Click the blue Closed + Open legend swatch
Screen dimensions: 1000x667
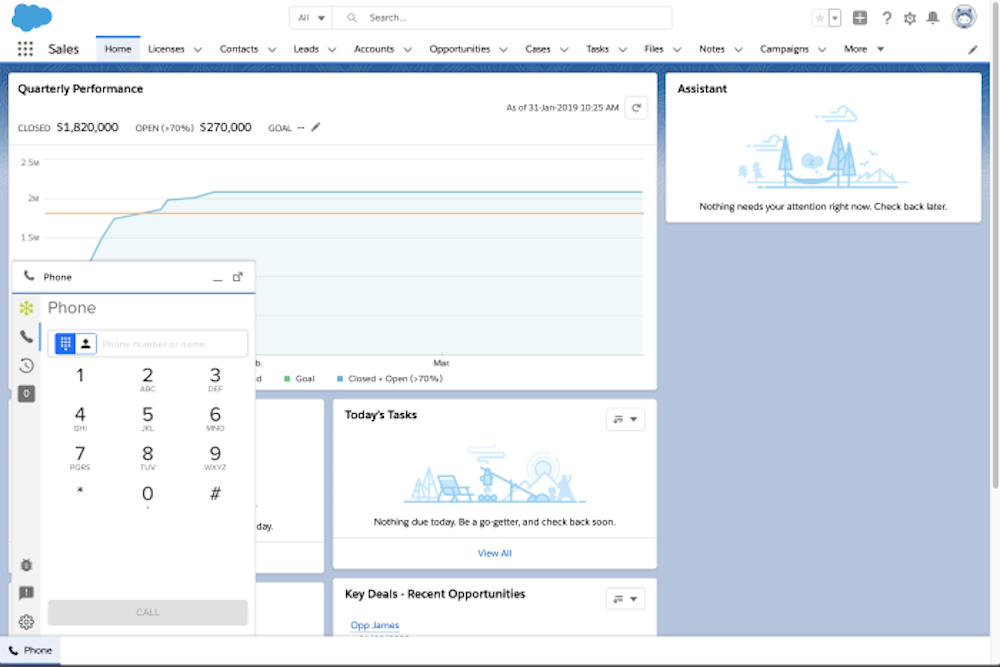pos(340,379)
